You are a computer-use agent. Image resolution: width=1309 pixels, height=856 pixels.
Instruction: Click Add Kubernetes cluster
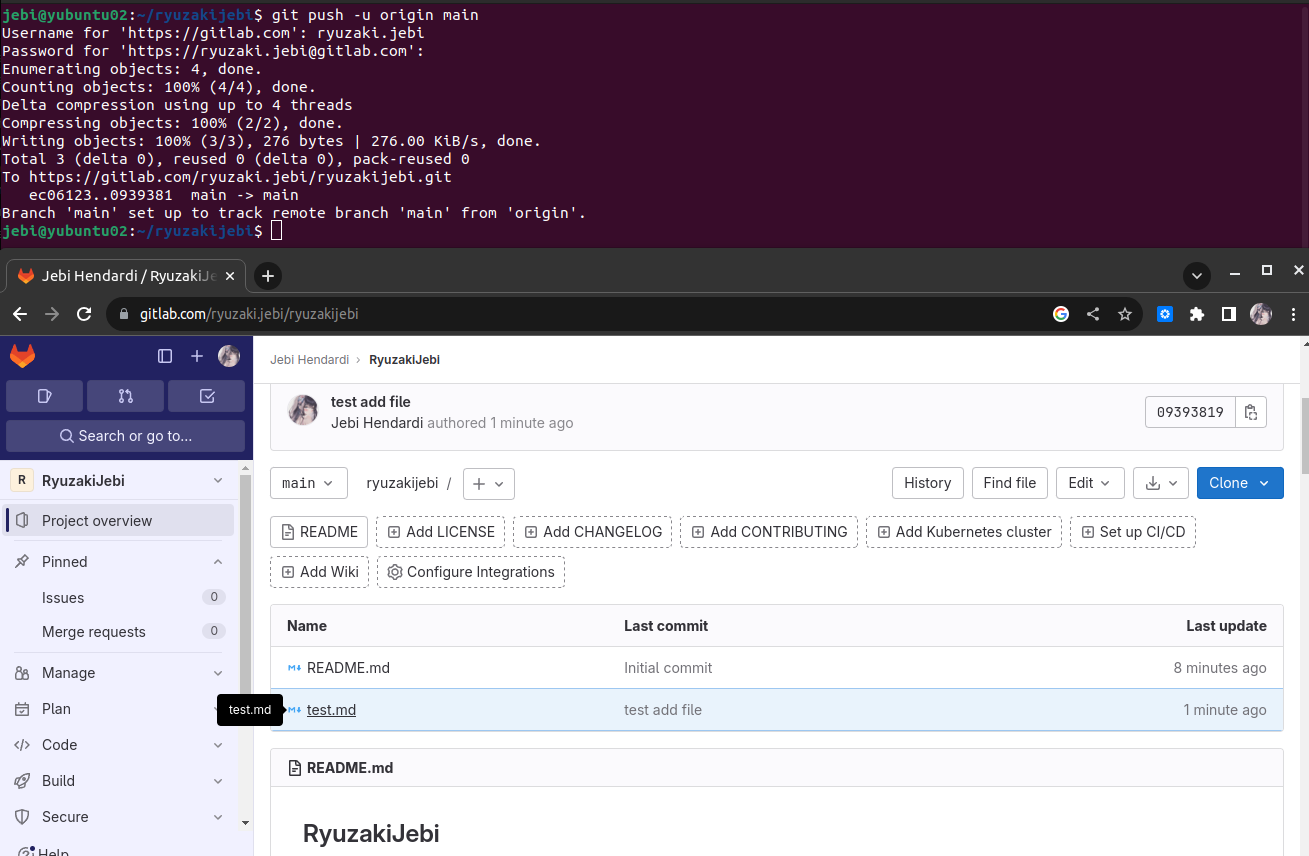tap(964, 532)
